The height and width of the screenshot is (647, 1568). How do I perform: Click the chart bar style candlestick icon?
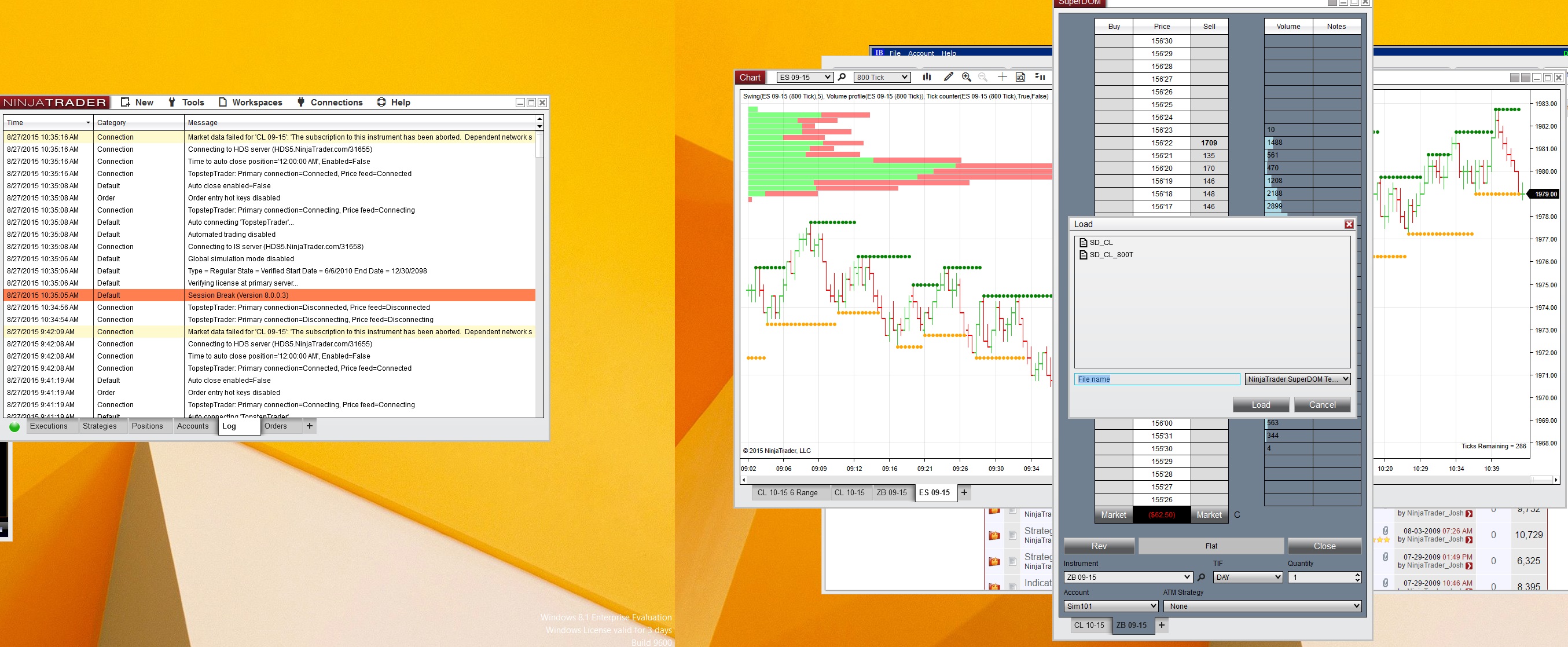[x=927, y=77]
